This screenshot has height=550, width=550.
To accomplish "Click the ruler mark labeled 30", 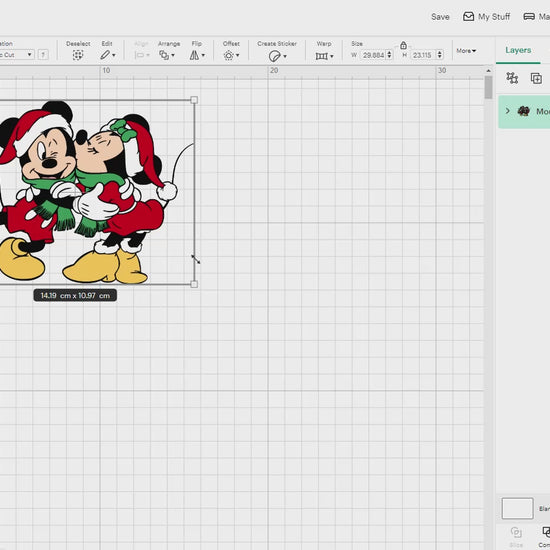I will pos(442,71).
